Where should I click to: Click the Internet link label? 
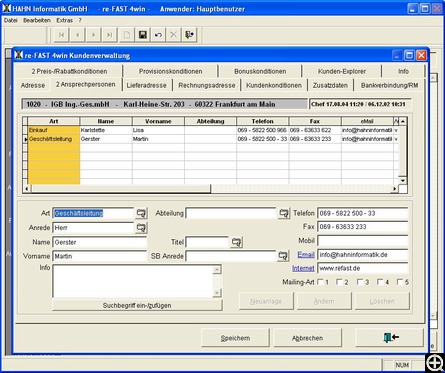coord(303,268)
